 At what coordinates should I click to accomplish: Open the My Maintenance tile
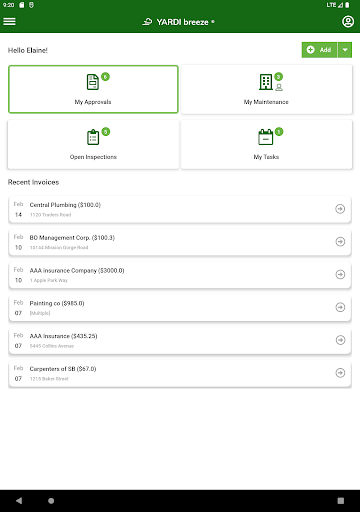tap(266, 89)
